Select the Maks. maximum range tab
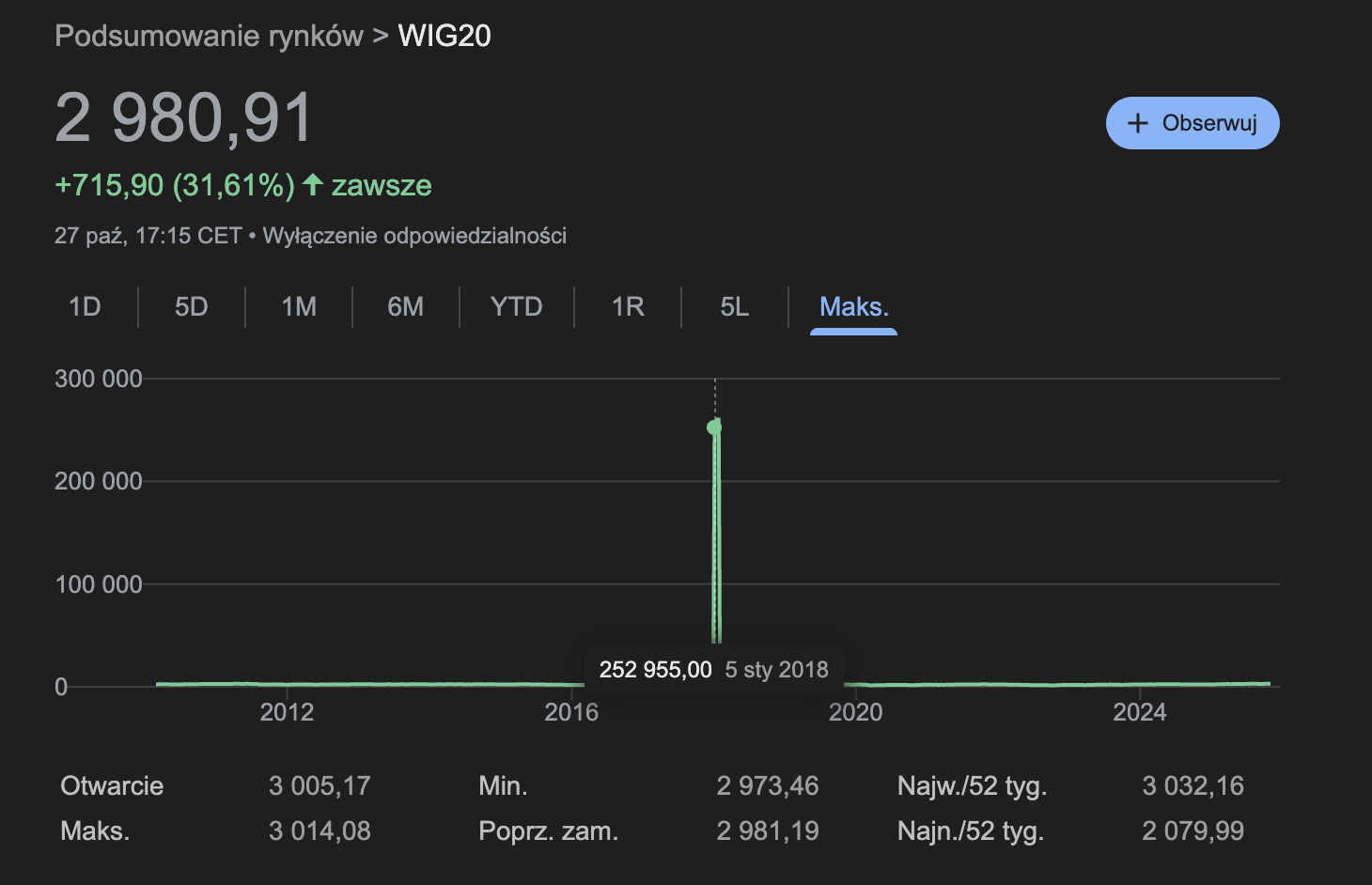 (x=853, y=307)
